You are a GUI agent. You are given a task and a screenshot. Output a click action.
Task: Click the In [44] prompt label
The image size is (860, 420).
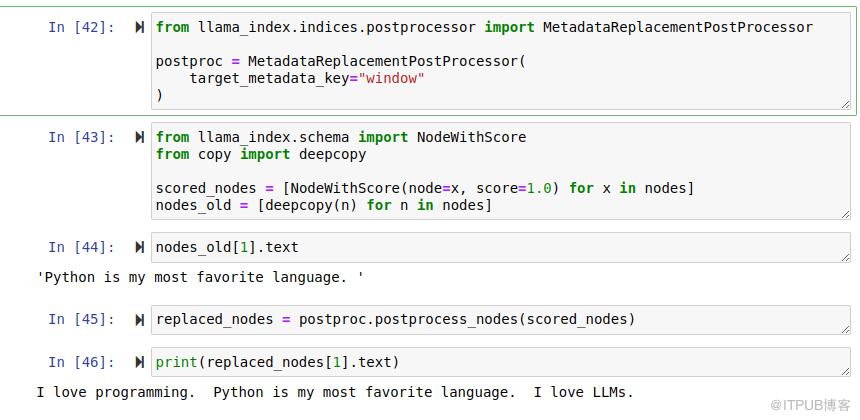pos(81,247)
